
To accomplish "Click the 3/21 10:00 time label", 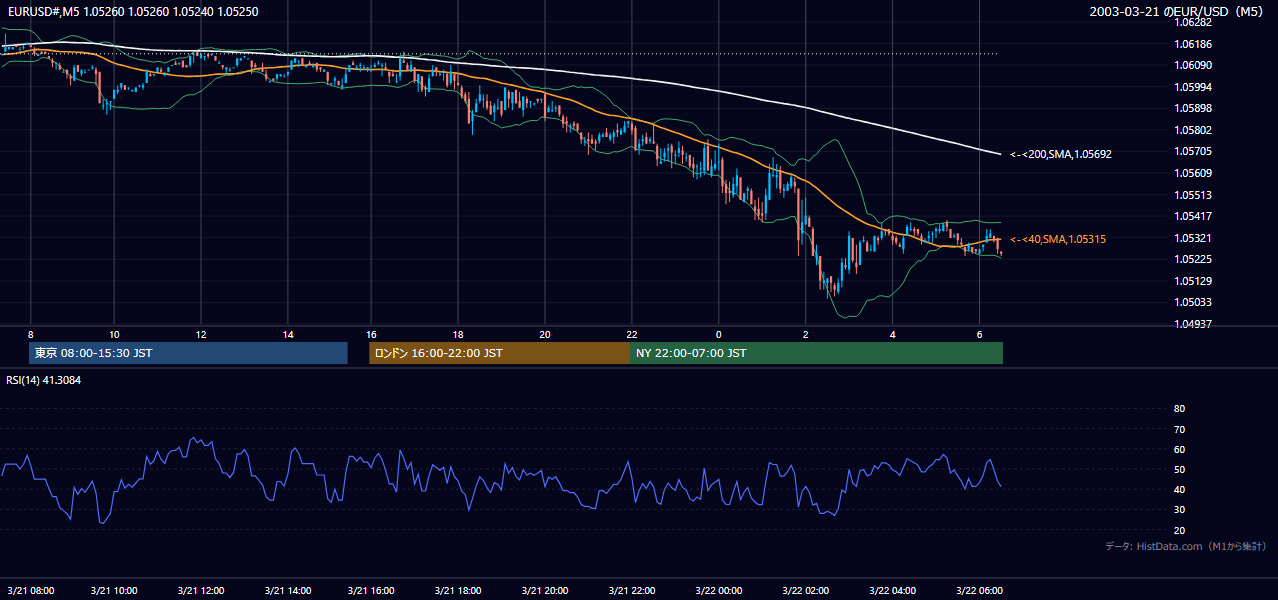I will 114,590.
